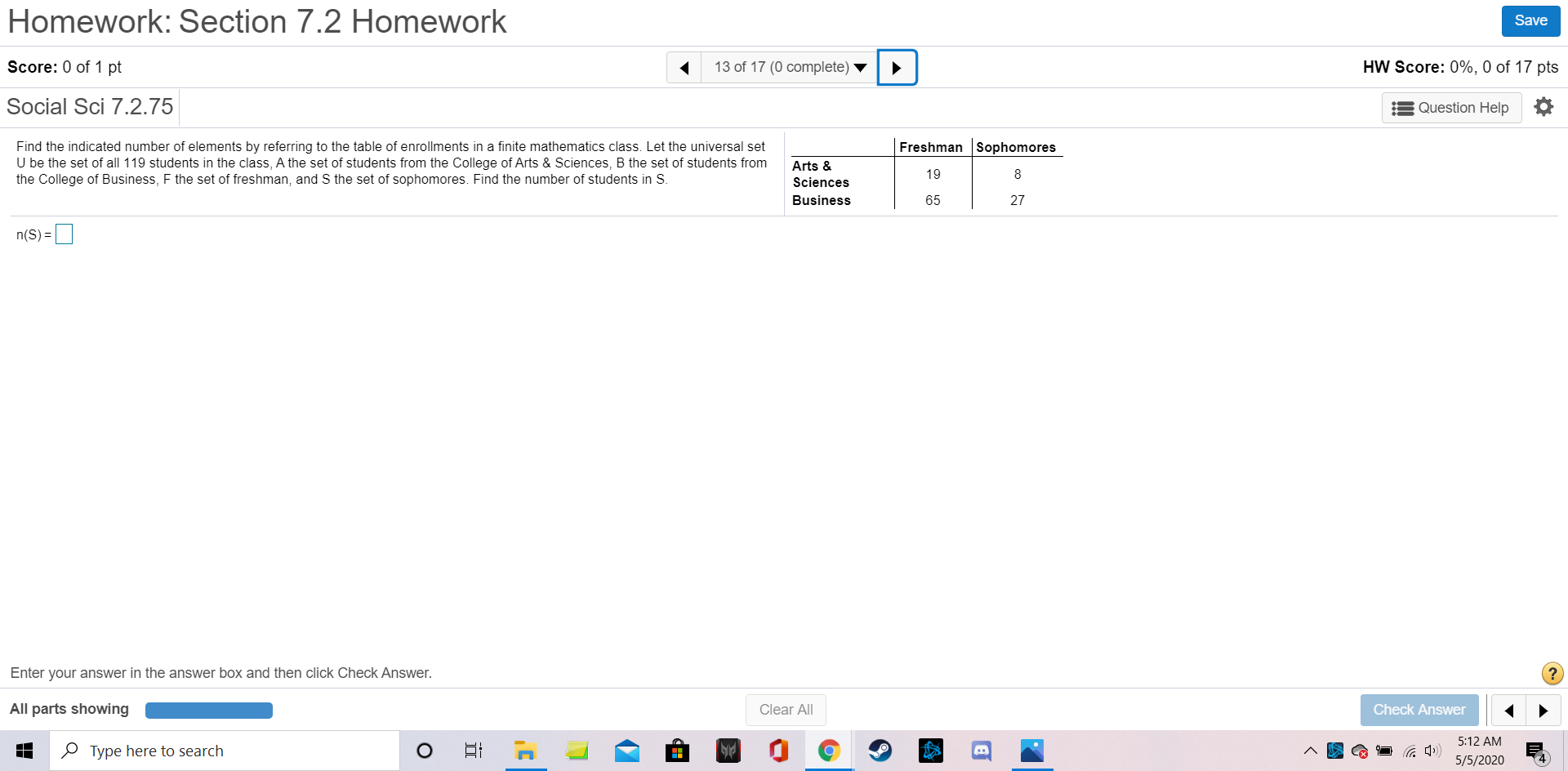Click the Check Answer button
This screenshot has height=771, width=1568.
(1419, 710)
